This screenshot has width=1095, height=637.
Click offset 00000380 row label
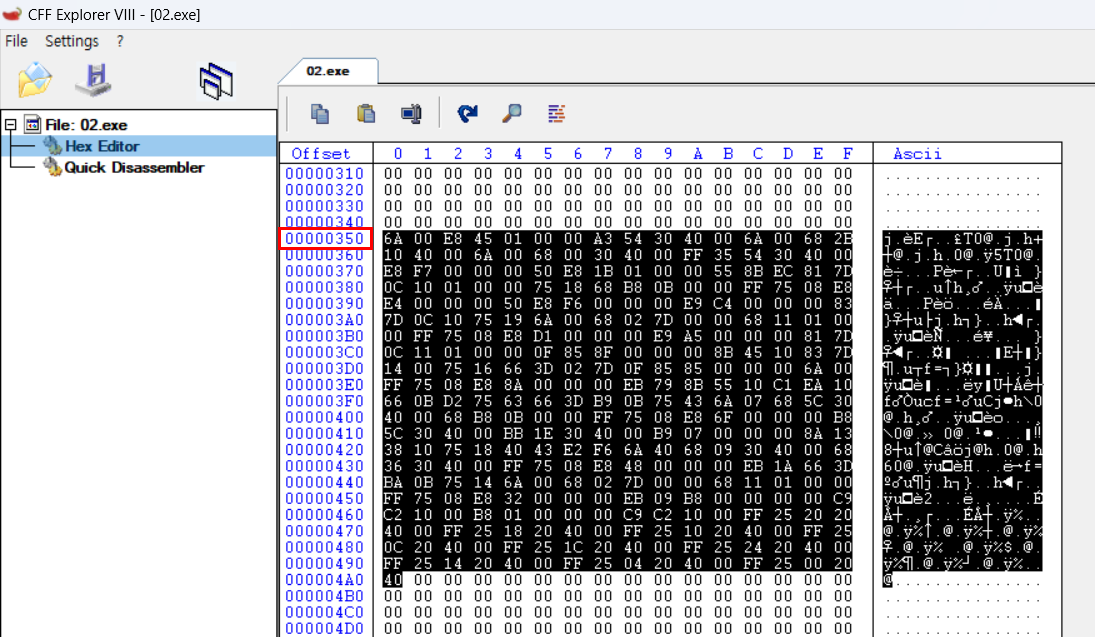[x=325, y=288]
